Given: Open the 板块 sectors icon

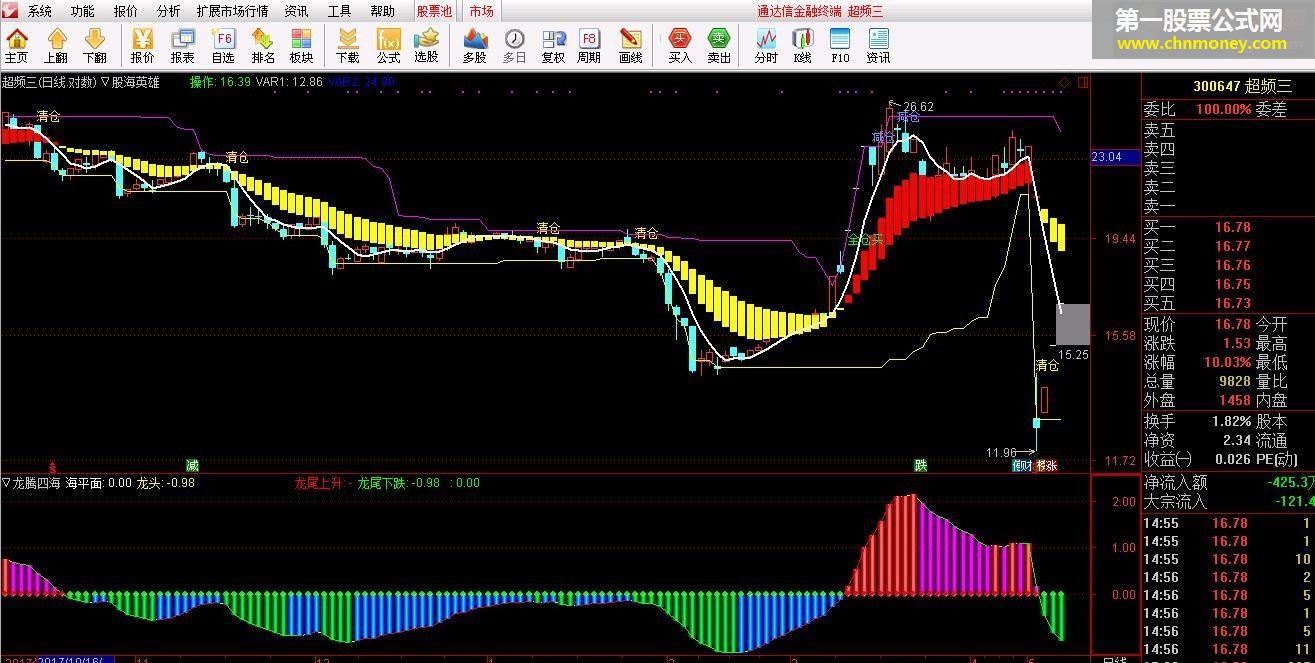Looking at the screenshot, I should (301, 46).
